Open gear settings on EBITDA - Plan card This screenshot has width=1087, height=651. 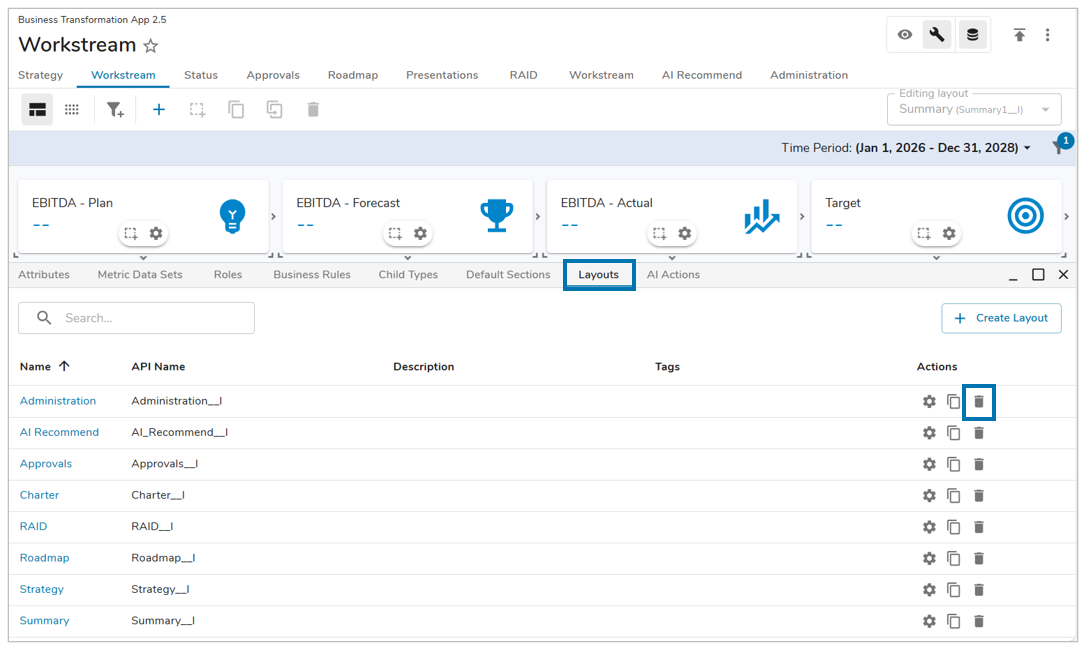point(156,233)
